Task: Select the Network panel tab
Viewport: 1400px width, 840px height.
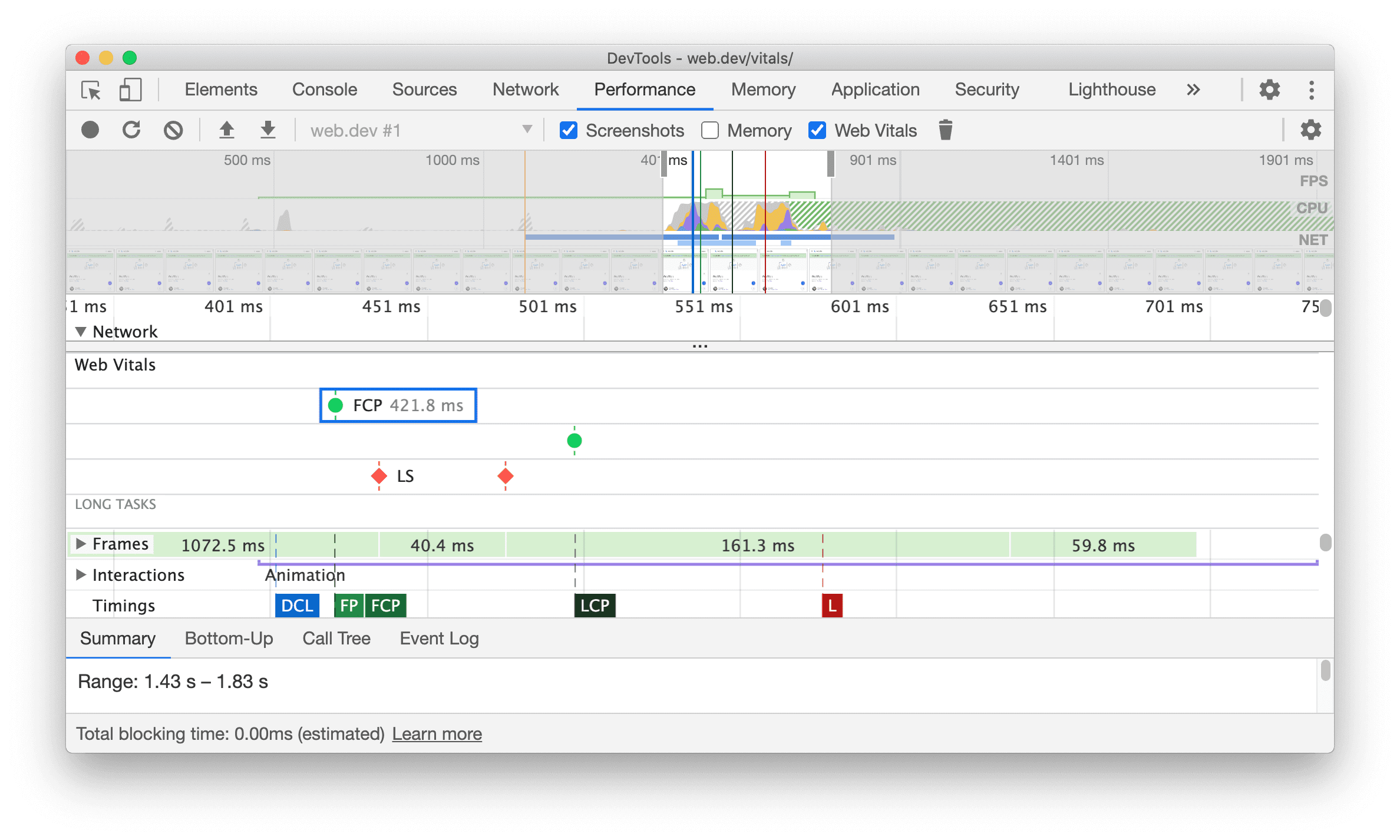Action: [525, 90]
